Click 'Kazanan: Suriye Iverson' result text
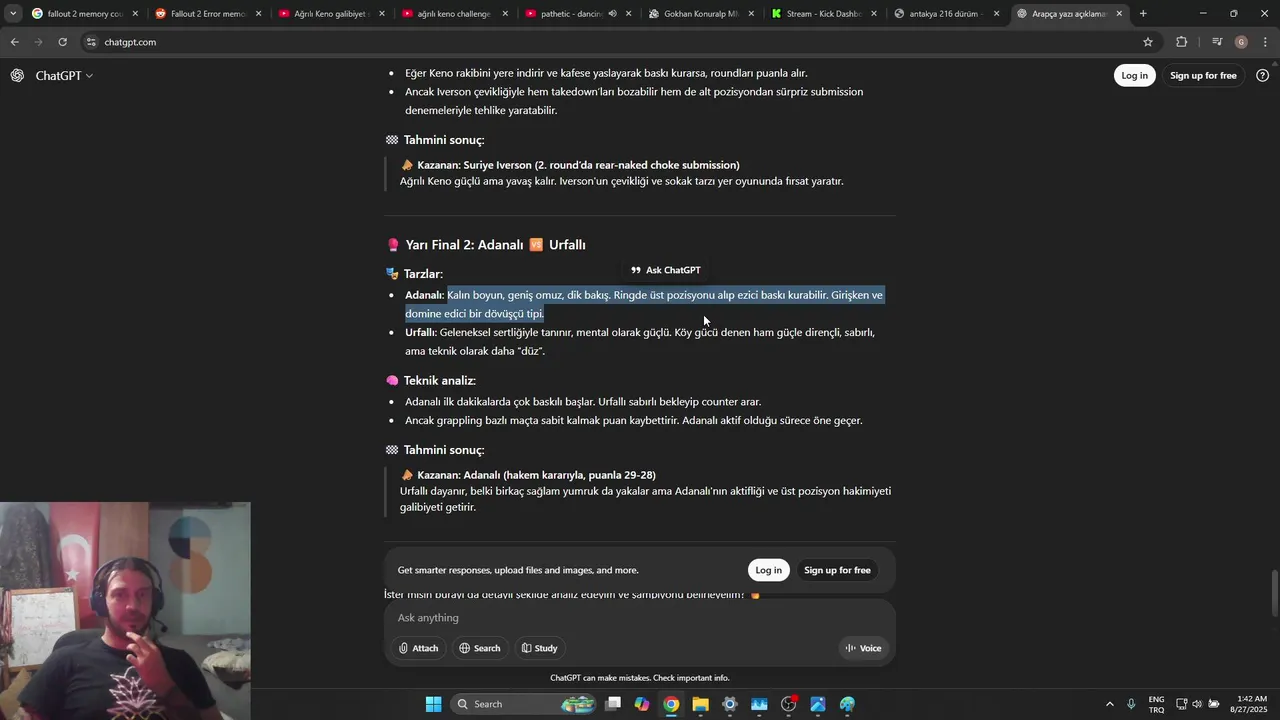The image size is (1280, 720). [578, 165]
